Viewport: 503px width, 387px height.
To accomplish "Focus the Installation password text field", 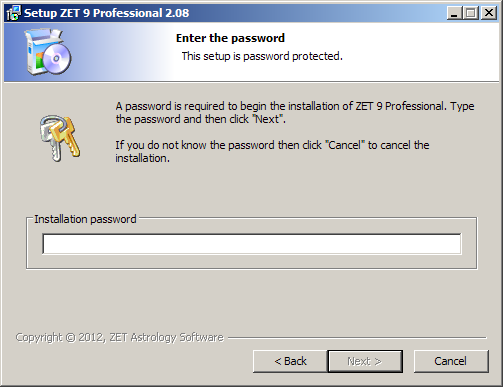I will click(252, 244).
